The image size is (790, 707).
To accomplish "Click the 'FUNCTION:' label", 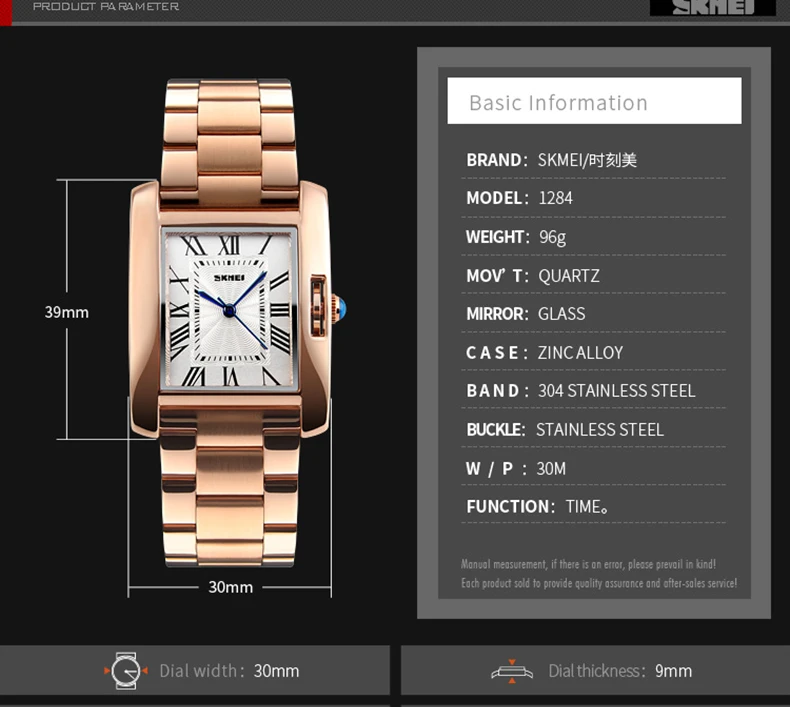I will click(x=511, y=506).
